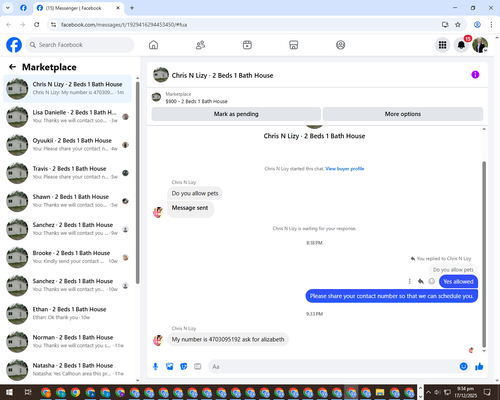Open the Chrome profile icon
Image resolution: width=500 pixels, height=400 pixels.
(477, 25)
